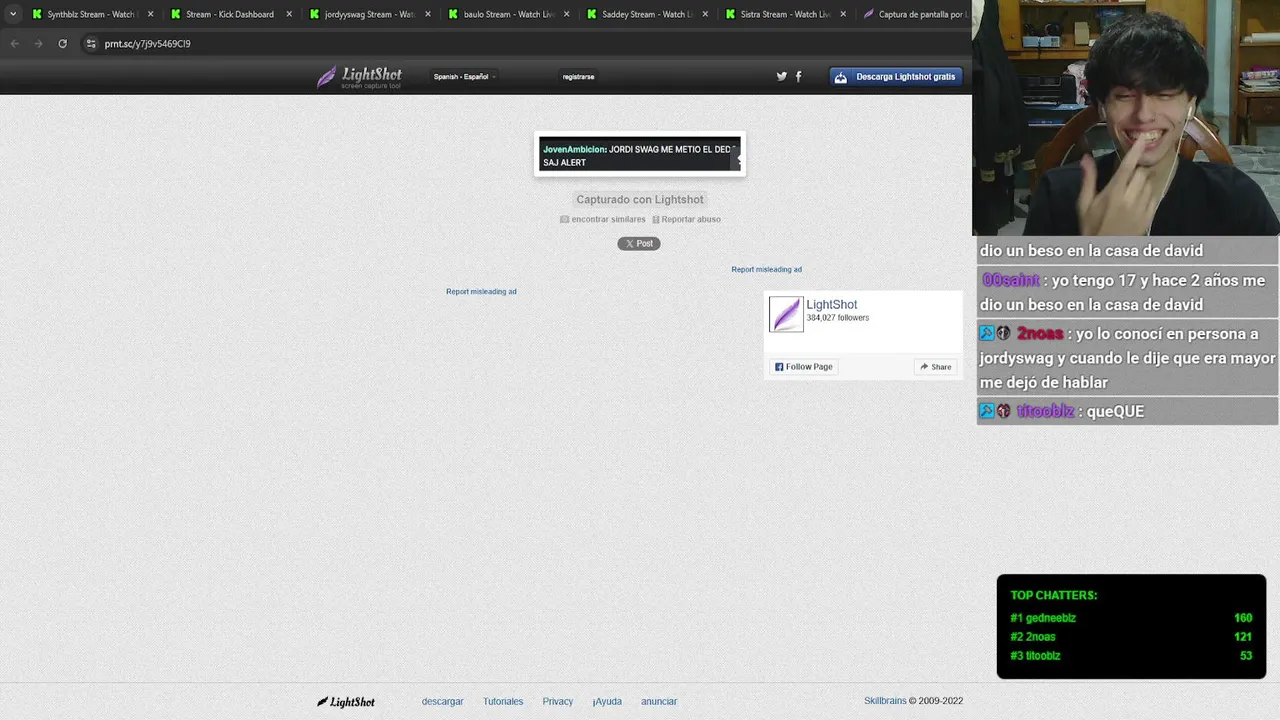
Task: Switch to the Saddey Stream tab
Action: tap(645, 14)
